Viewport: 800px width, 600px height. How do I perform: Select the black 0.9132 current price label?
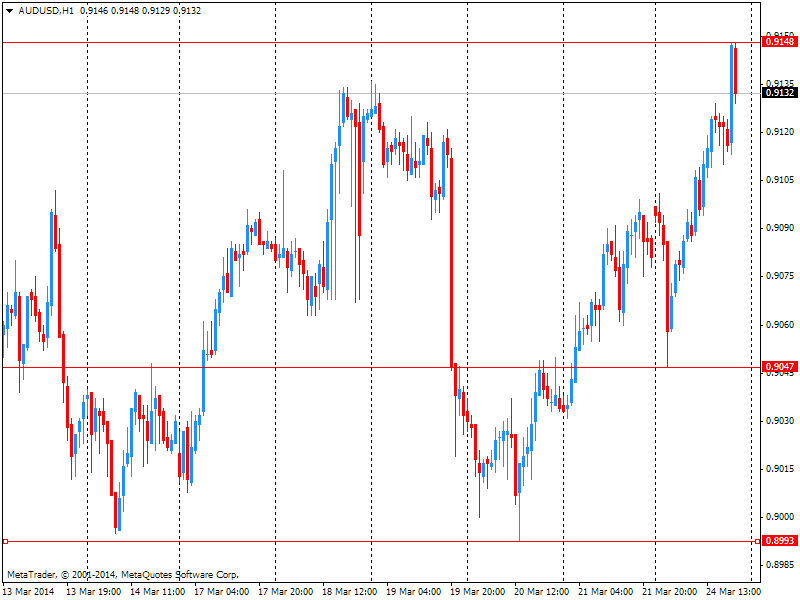tap(780, 92)
